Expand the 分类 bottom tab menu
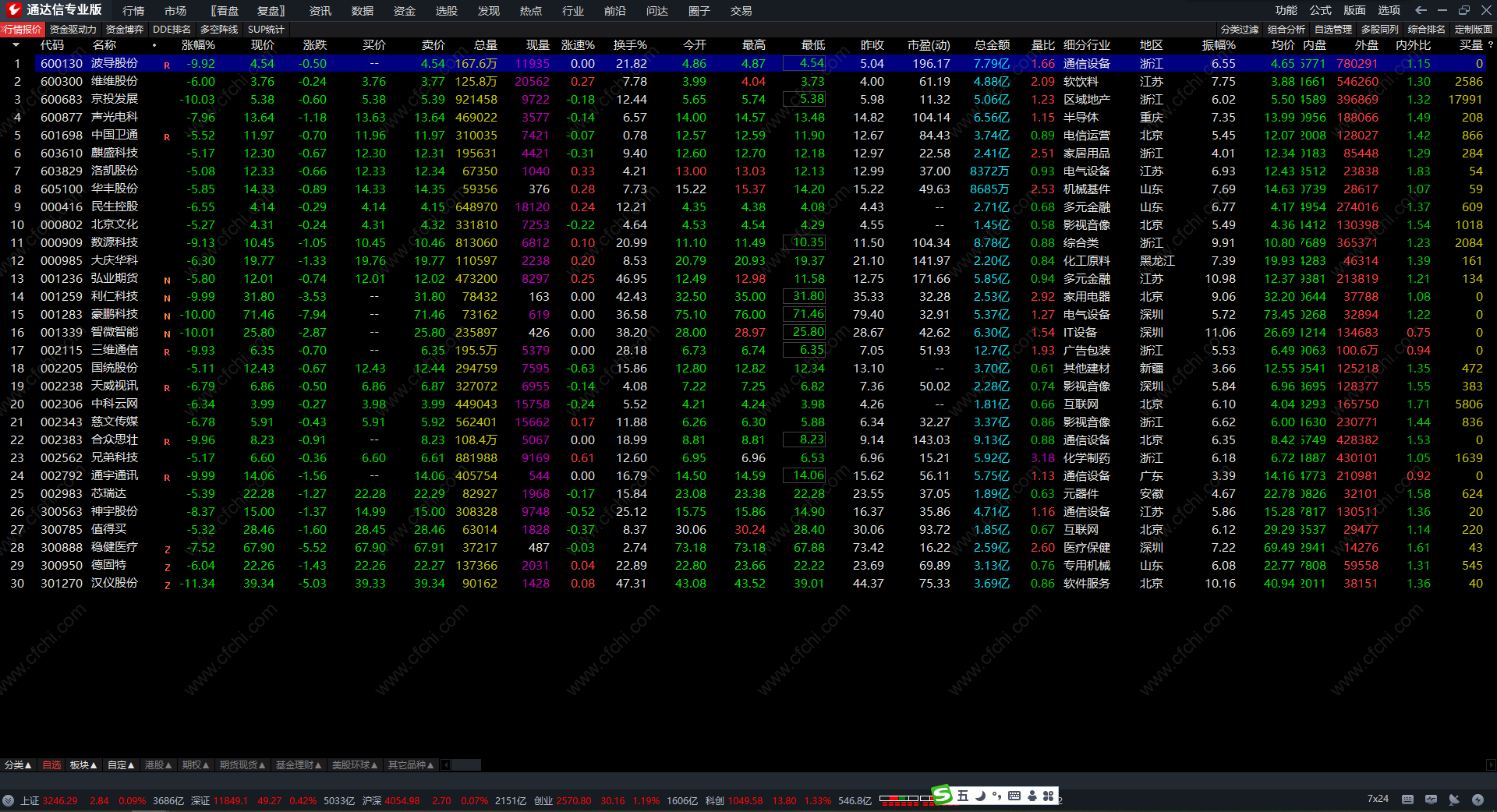The height and width of the screenshot is (812, 1497). tap(18, 765)
